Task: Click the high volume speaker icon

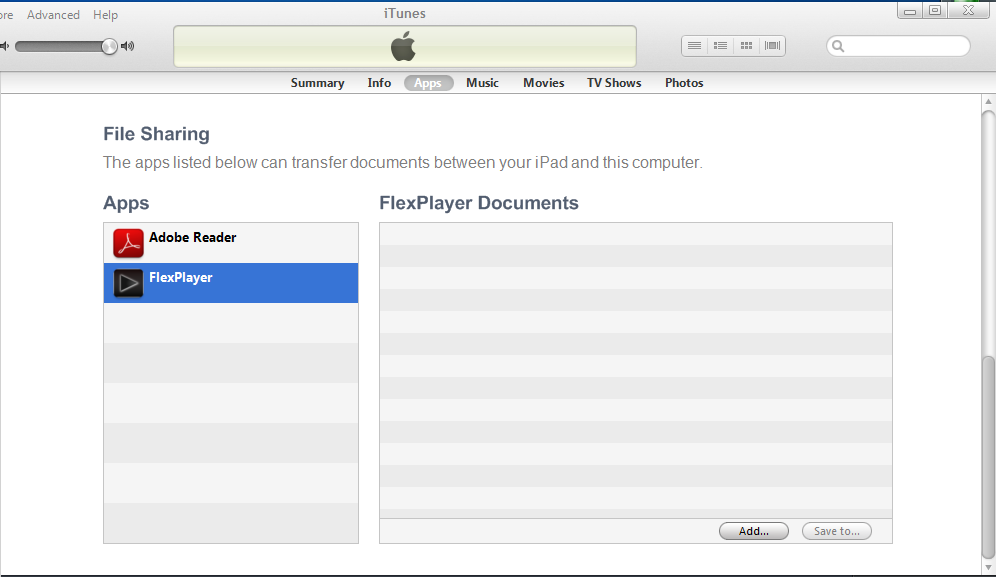Action: 128,46
